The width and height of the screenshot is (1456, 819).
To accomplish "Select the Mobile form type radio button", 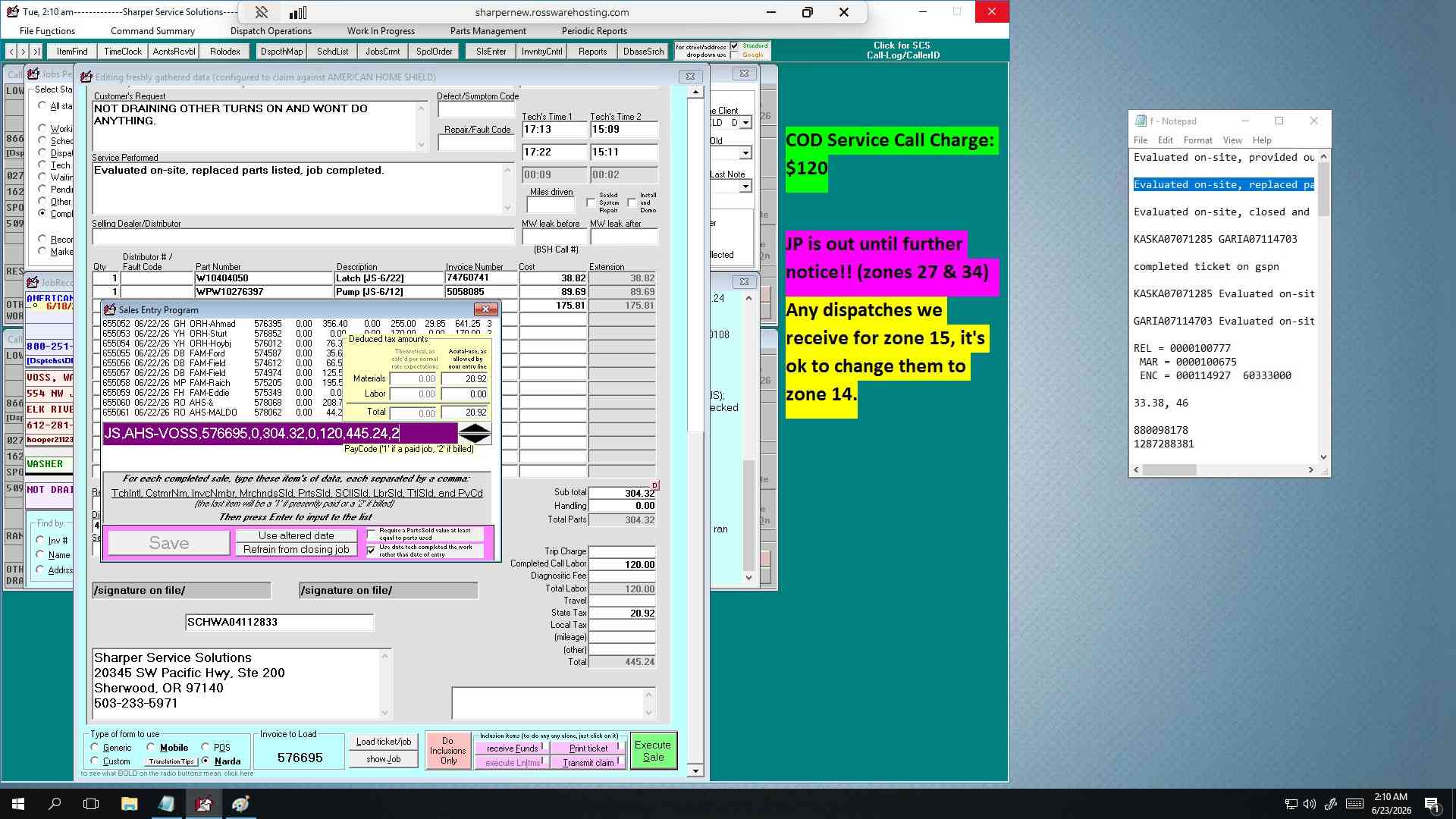I will (151, 747).
